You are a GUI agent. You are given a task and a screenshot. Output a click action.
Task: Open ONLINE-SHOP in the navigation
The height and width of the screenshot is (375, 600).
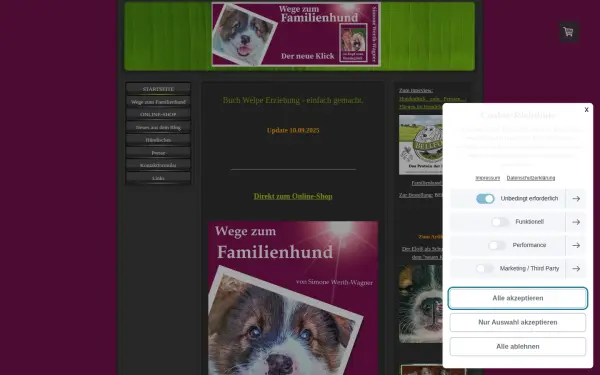tap(158, 114)
